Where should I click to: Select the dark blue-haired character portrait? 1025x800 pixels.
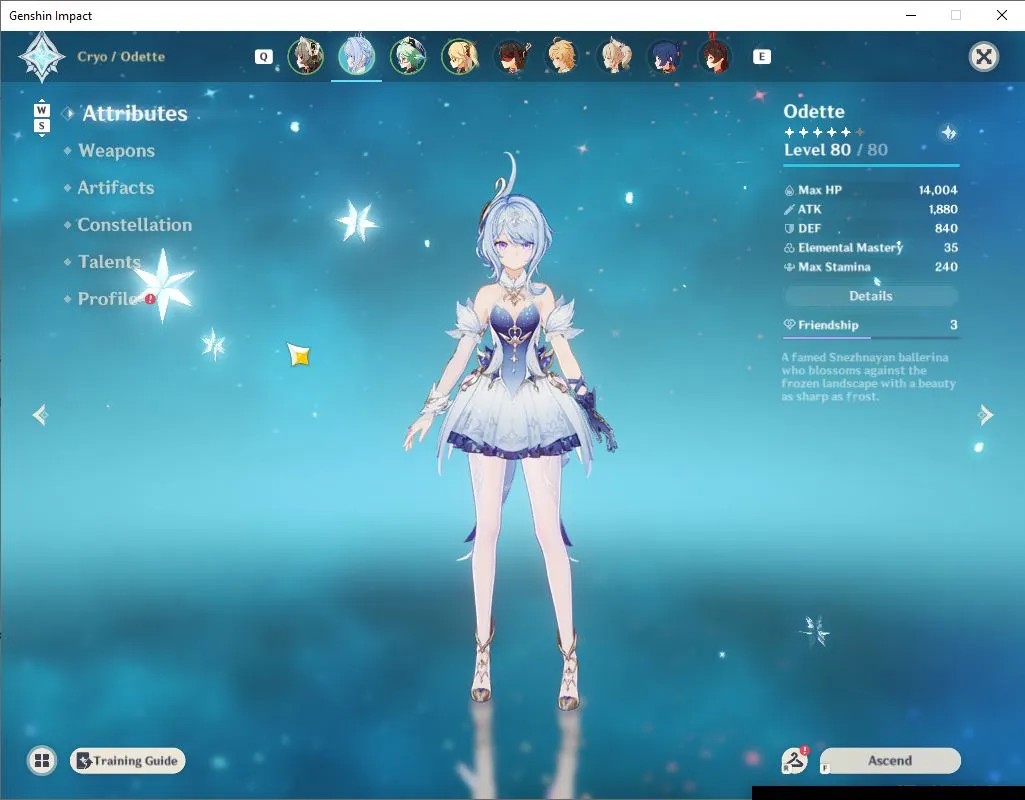pos(665,57)
